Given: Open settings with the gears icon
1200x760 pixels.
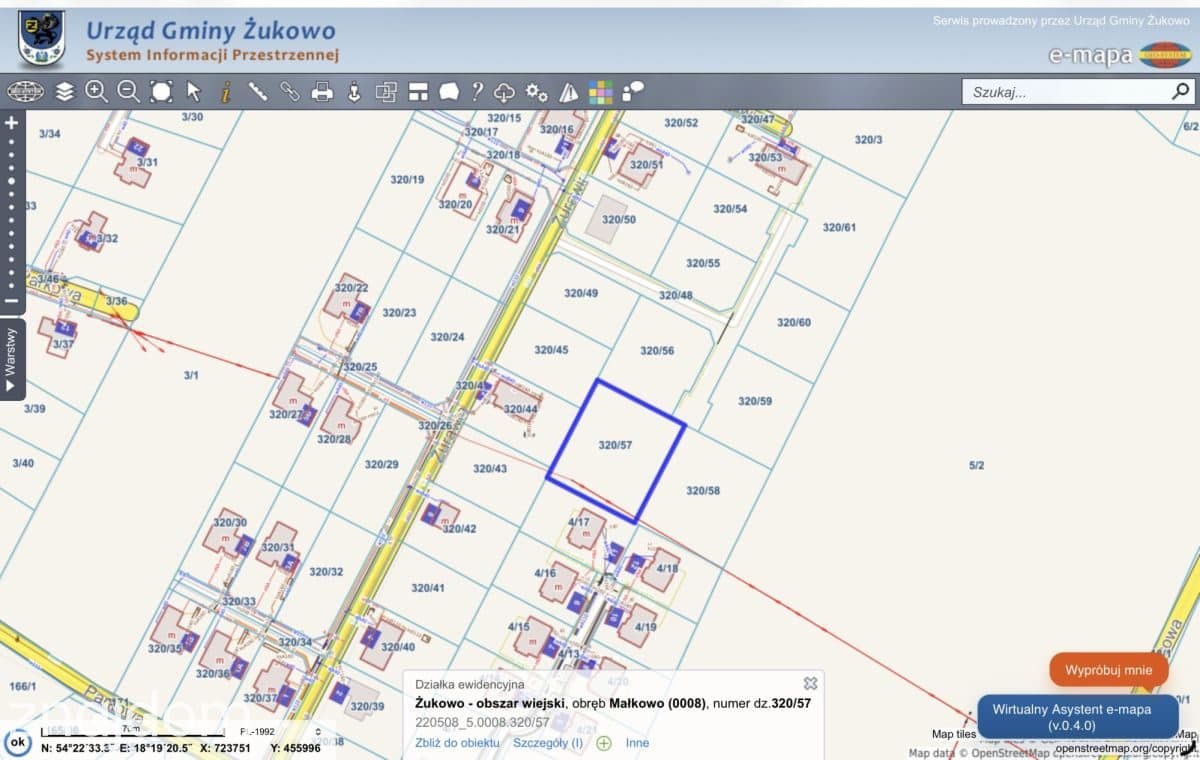Looking at the screenshot, I should coord(537,92).
